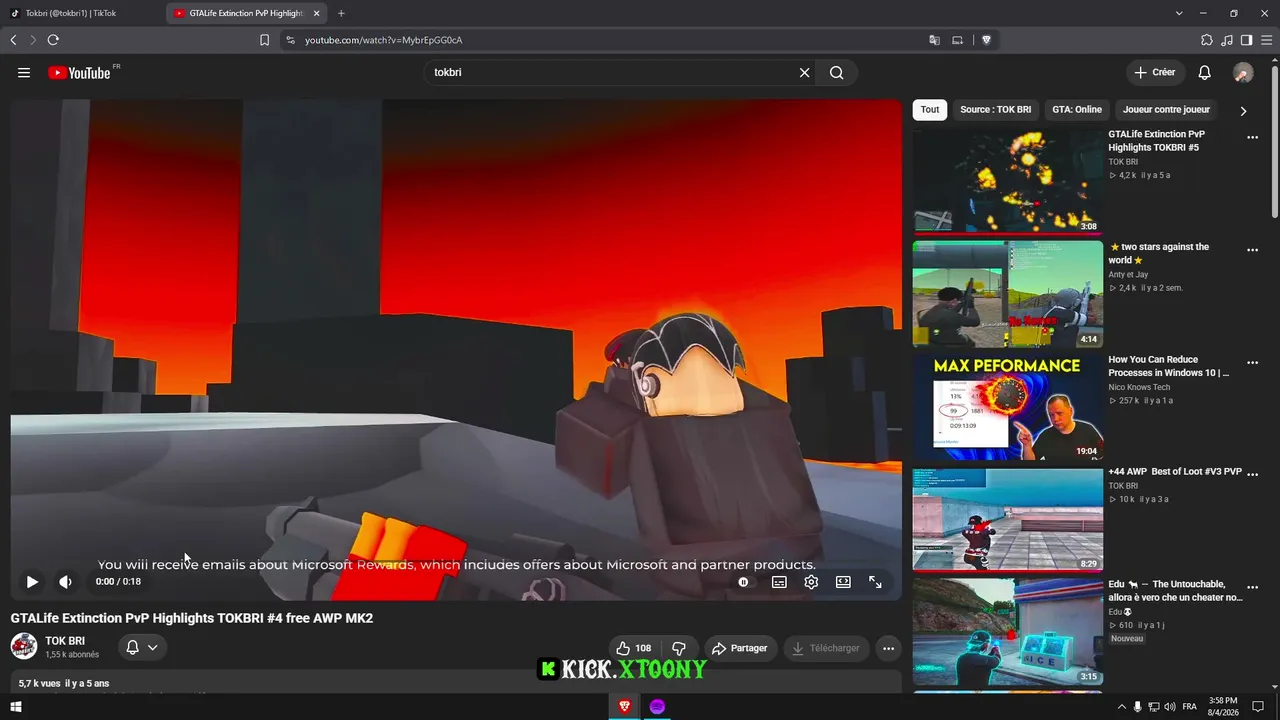Click the Partager share button
The height and width of the screenshot is (720, 1280).
click(x=739, y=648)
